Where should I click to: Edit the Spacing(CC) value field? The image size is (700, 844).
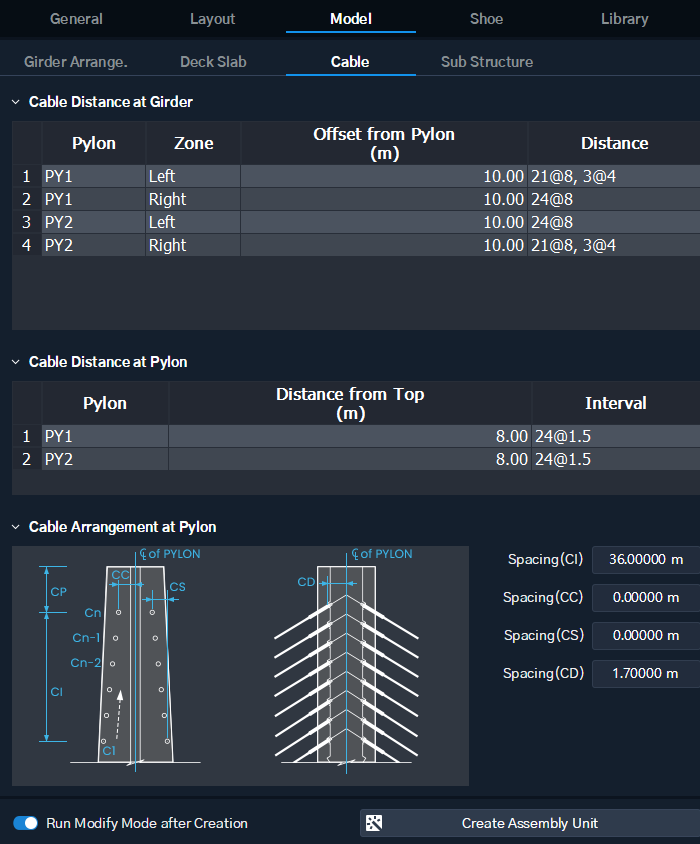(646, 597)
